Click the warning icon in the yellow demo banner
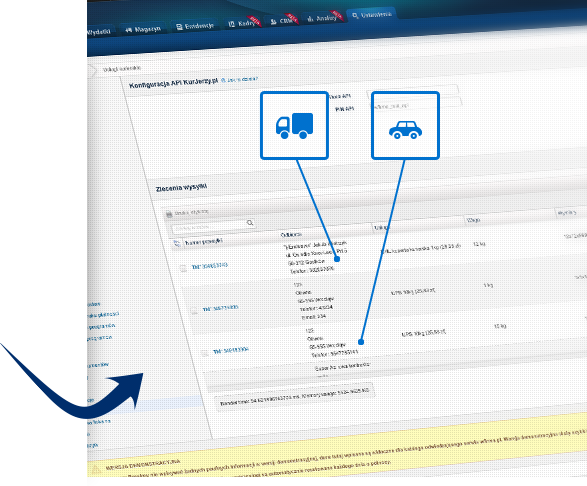Screen dimensions: 587x486 tap(96, 470)
